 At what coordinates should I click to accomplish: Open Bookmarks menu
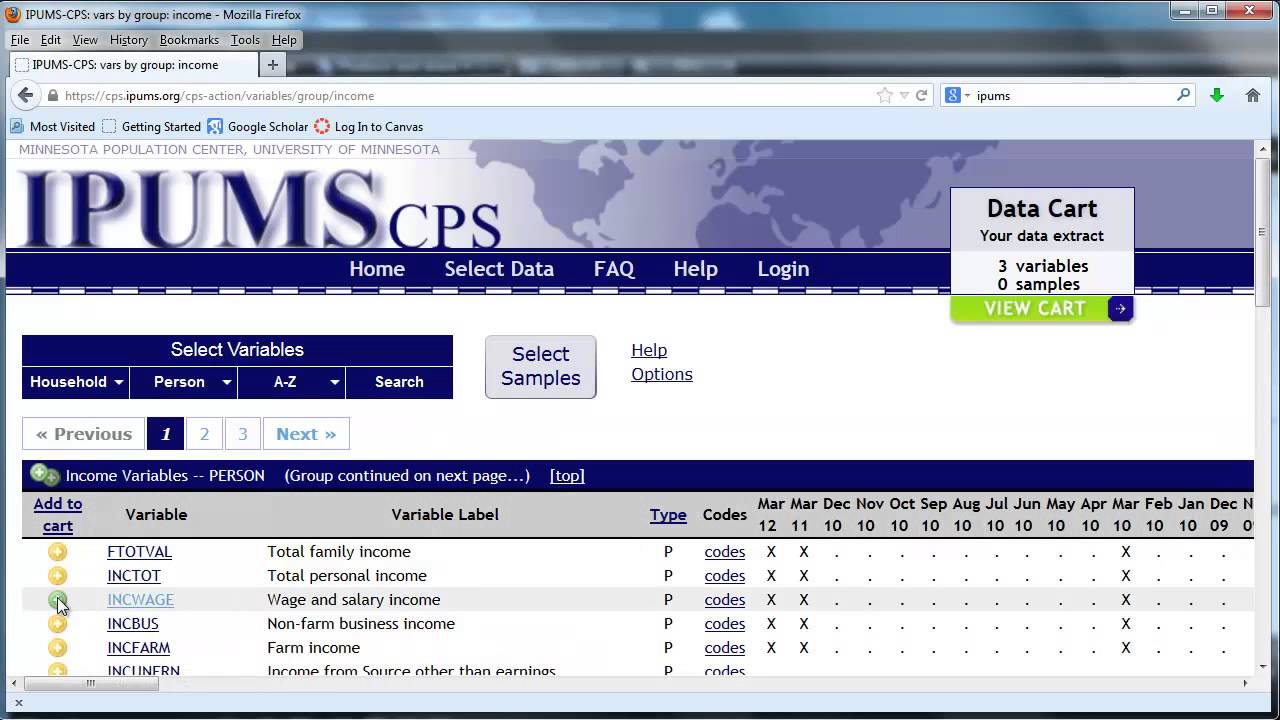pos(189,40)
